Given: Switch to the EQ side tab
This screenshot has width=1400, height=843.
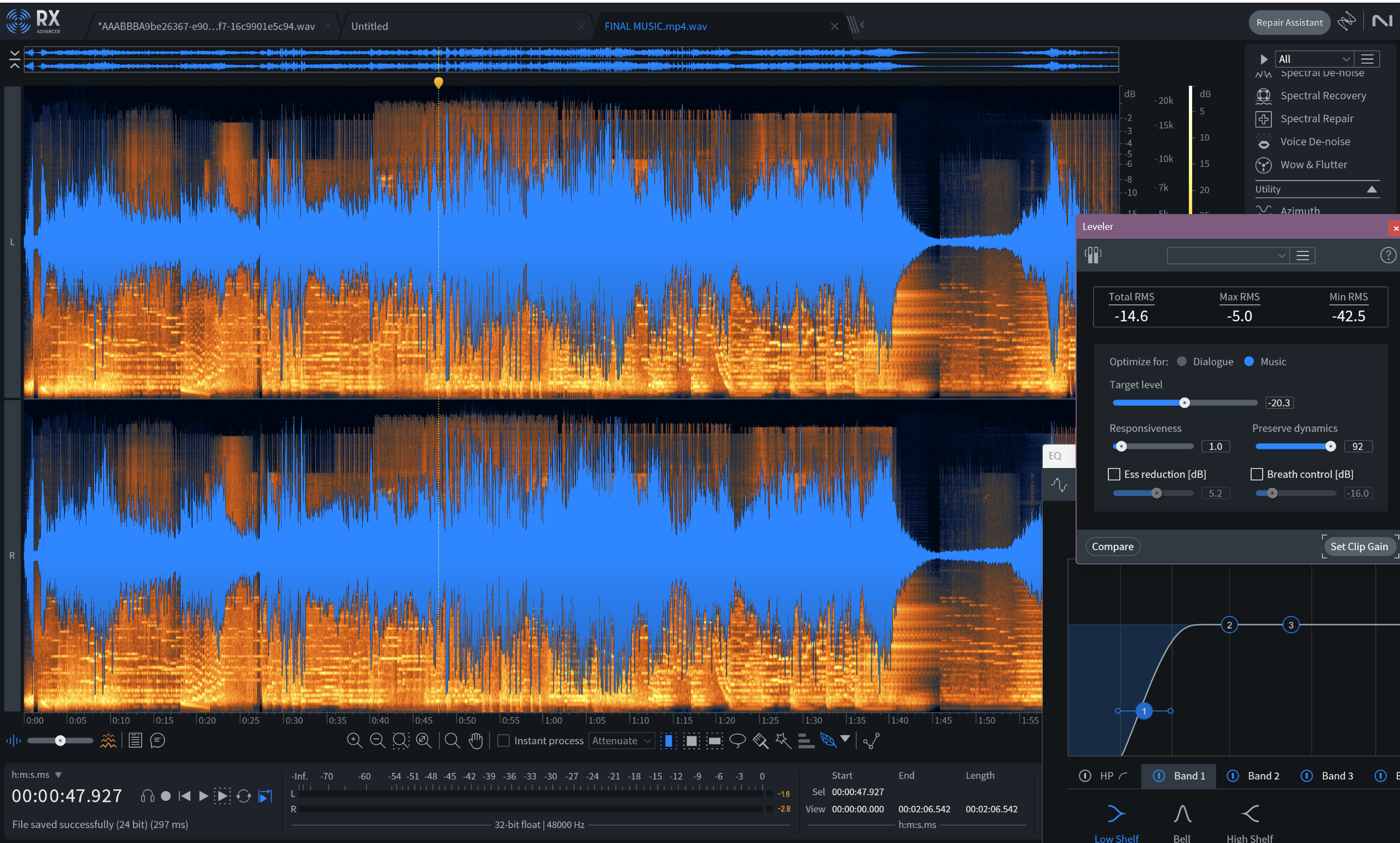Looking at the screenshot, I should tap(1058, 455).
